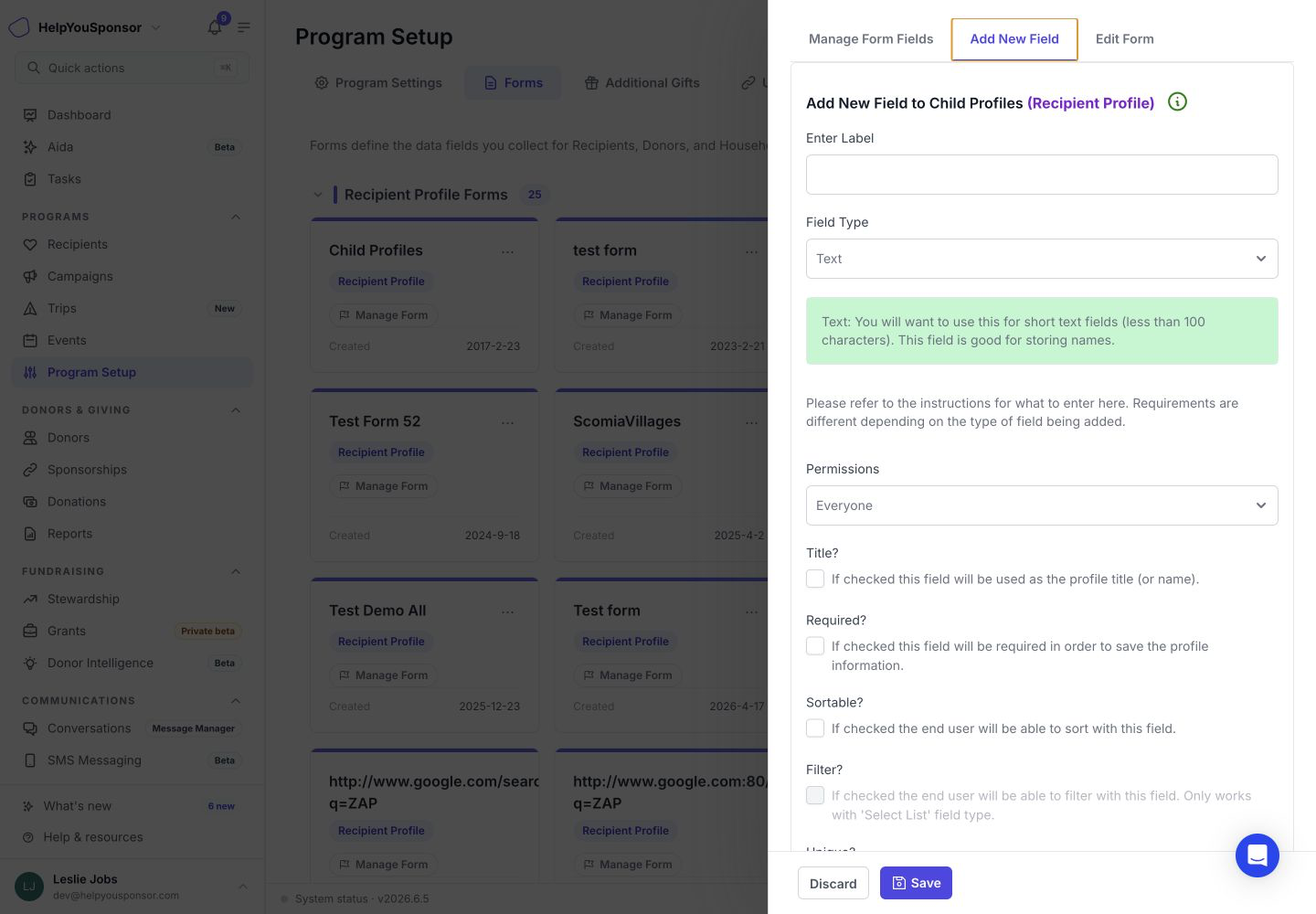Image resolution: width=1316 pixels, height=914 pixels.
Task: Open the Permissions dropdown
Action: [1042, 505]
